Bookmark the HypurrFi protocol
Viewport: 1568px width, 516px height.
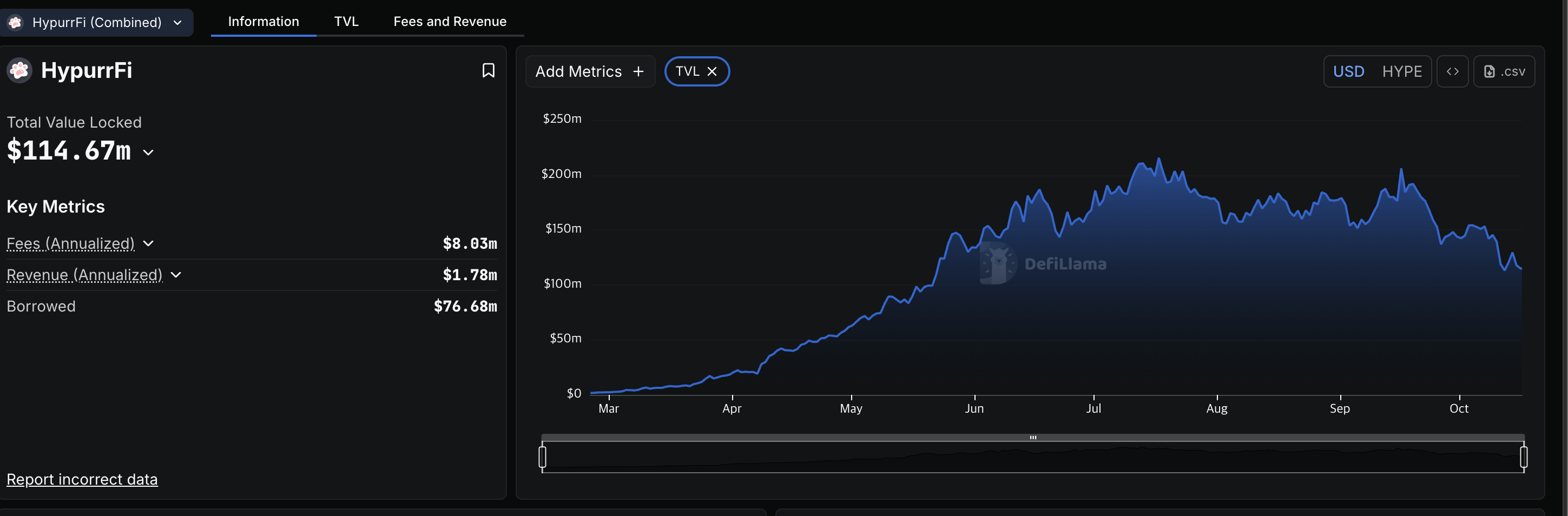[x=488, y=70]
